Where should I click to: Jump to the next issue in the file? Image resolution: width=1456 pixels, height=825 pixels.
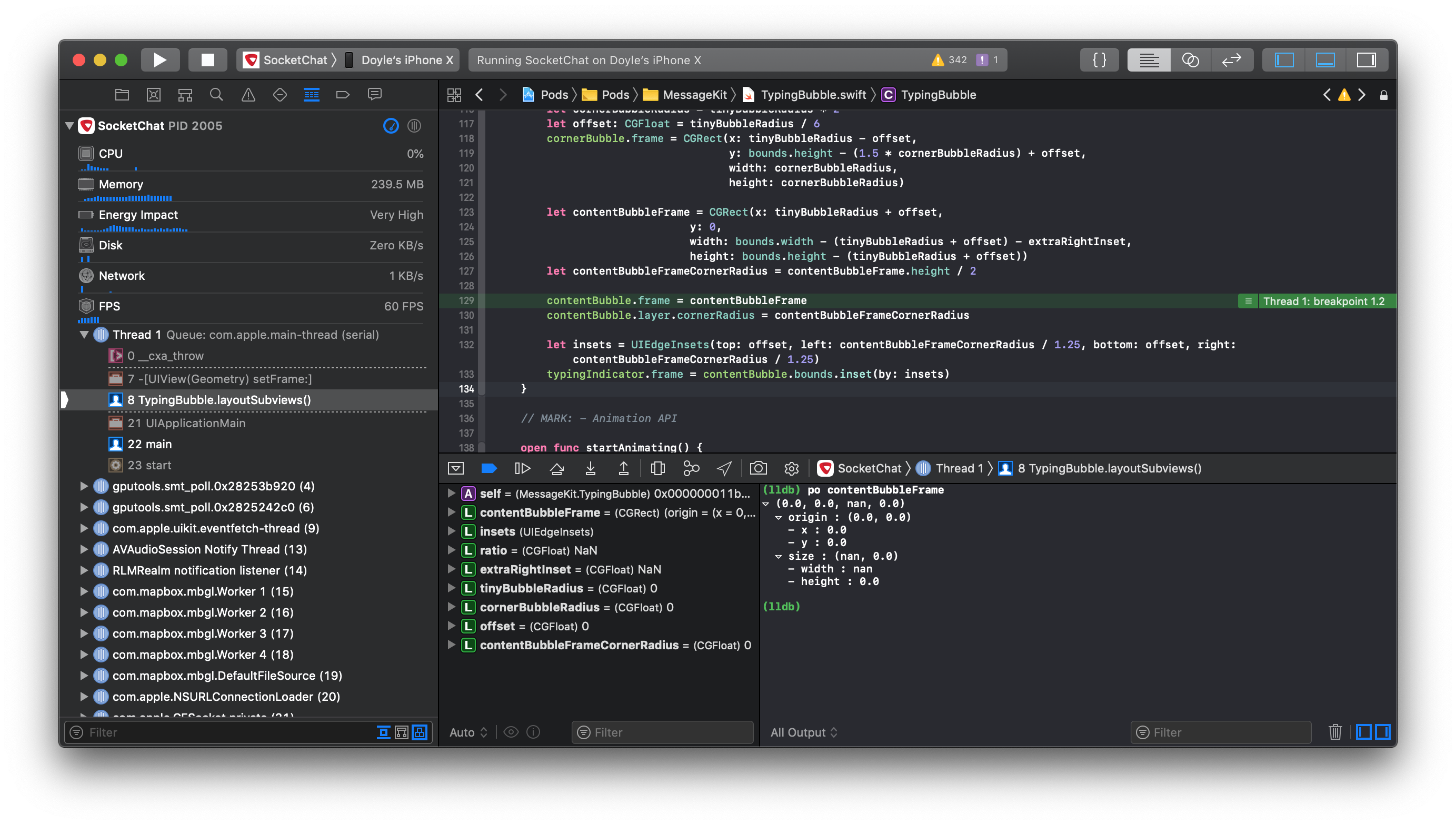tap(1361, 95)
